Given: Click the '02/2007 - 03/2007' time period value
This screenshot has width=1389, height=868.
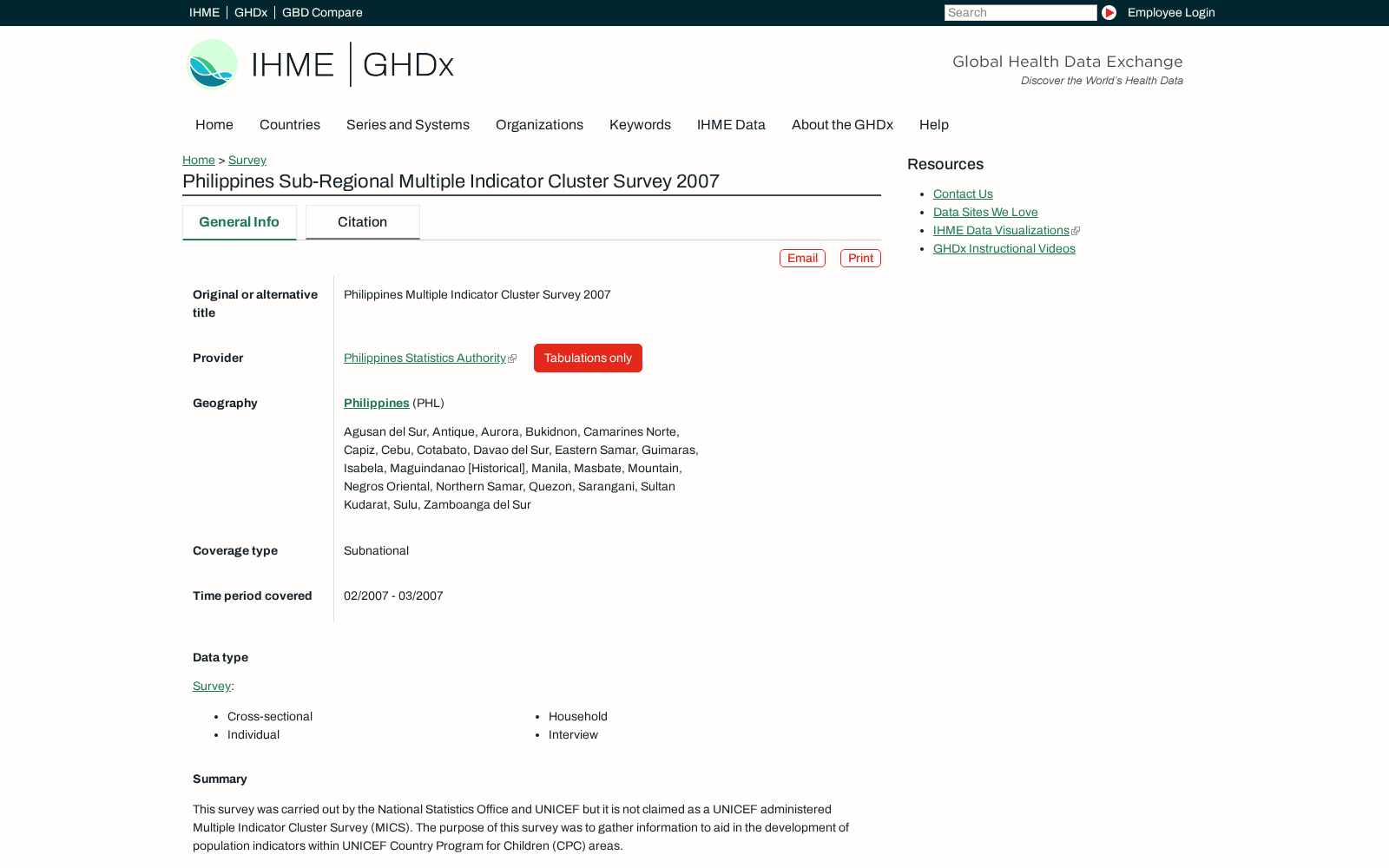Looking at the screenshot, I should [x=393, y=596].
